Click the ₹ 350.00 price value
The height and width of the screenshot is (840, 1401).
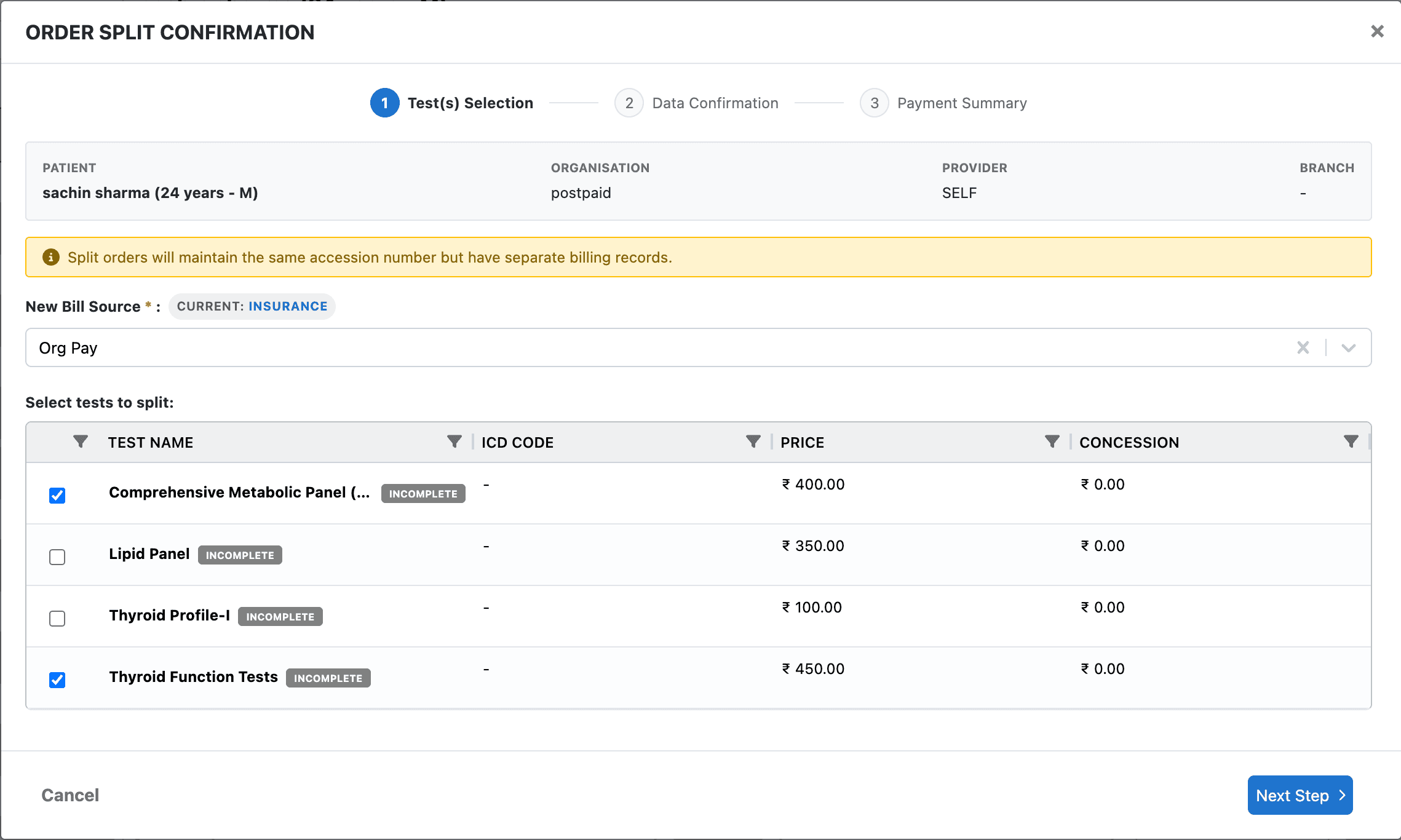tap(813, 546)
